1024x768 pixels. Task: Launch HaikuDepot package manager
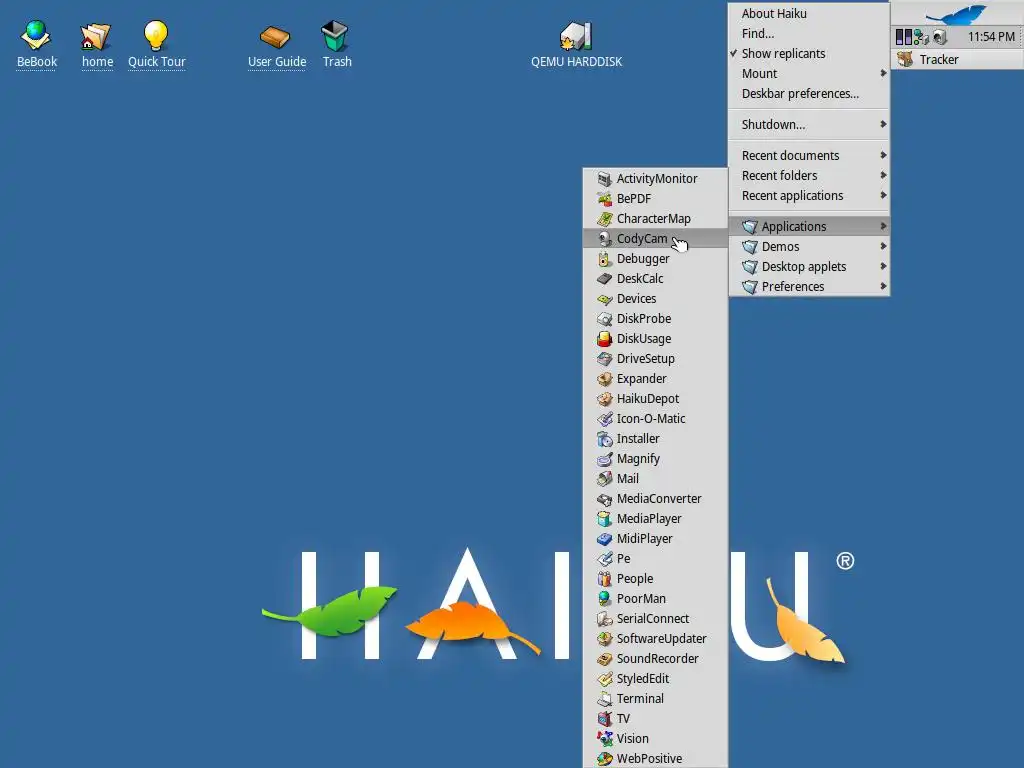655,398
